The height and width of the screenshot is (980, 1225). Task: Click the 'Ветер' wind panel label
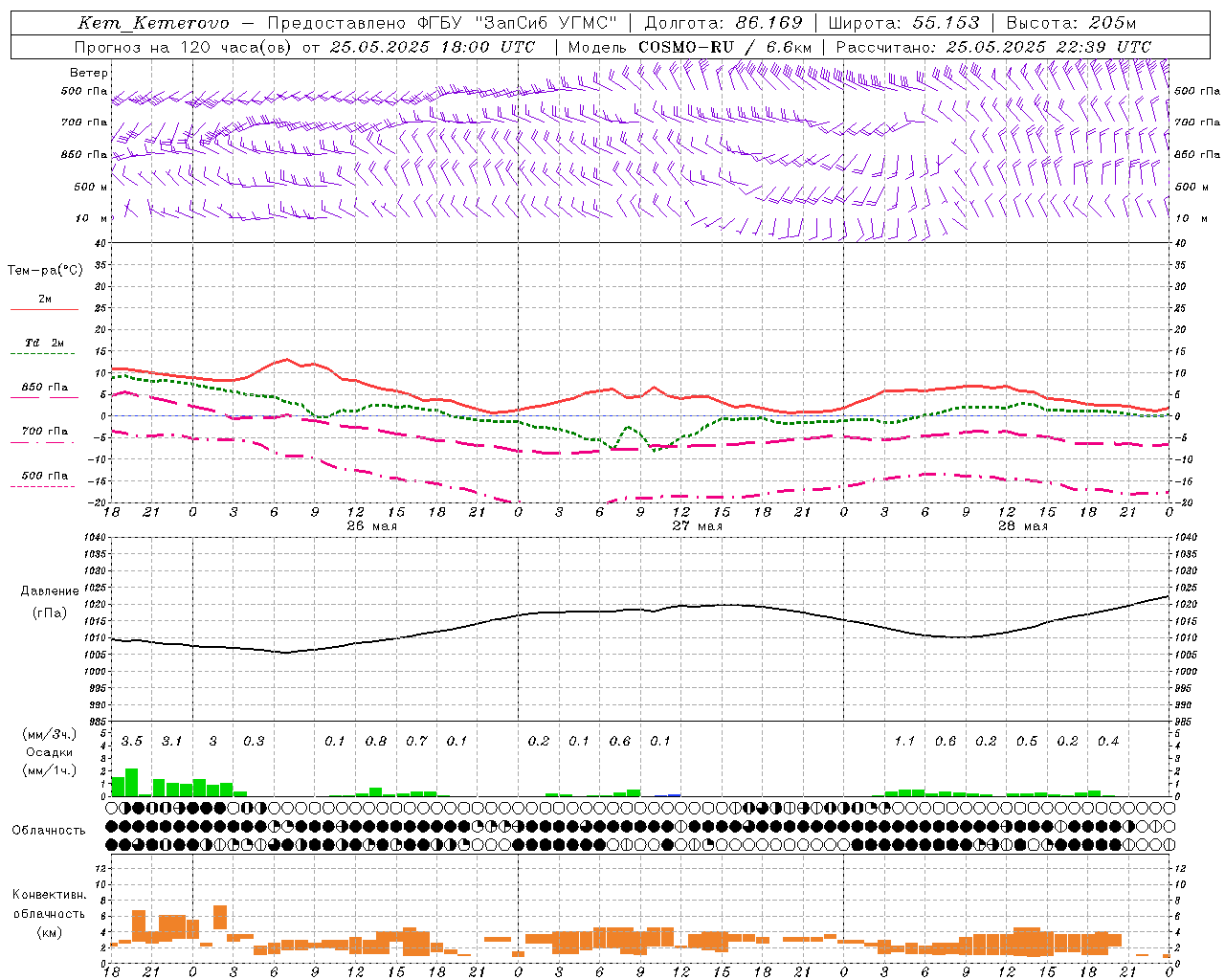coord(89,73)
